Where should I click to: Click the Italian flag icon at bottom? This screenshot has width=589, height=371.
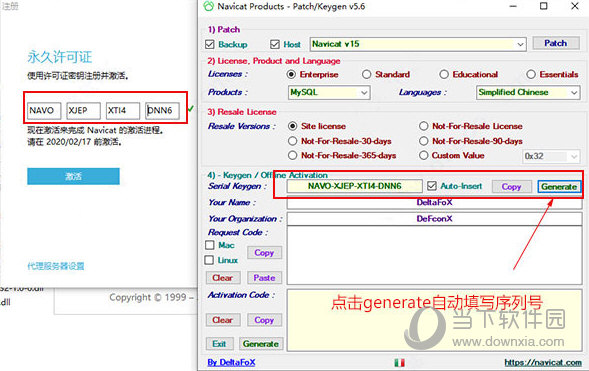coord(400,362)
